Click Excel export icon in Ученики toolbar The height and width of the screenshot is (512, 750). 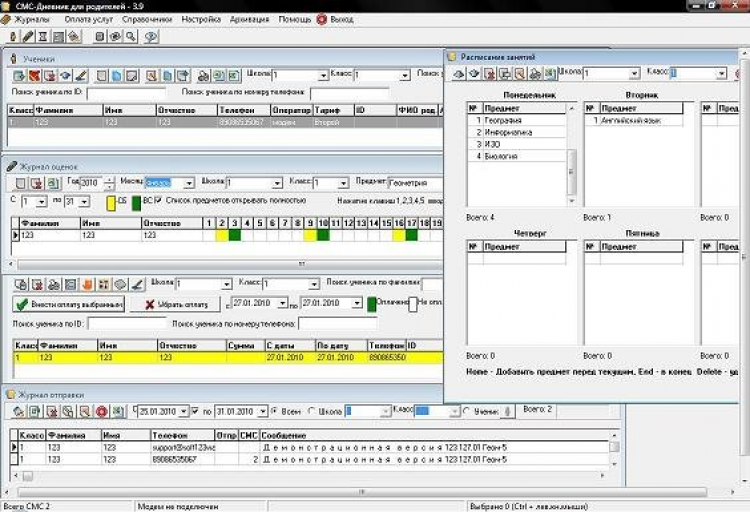[x=234, y=76]
